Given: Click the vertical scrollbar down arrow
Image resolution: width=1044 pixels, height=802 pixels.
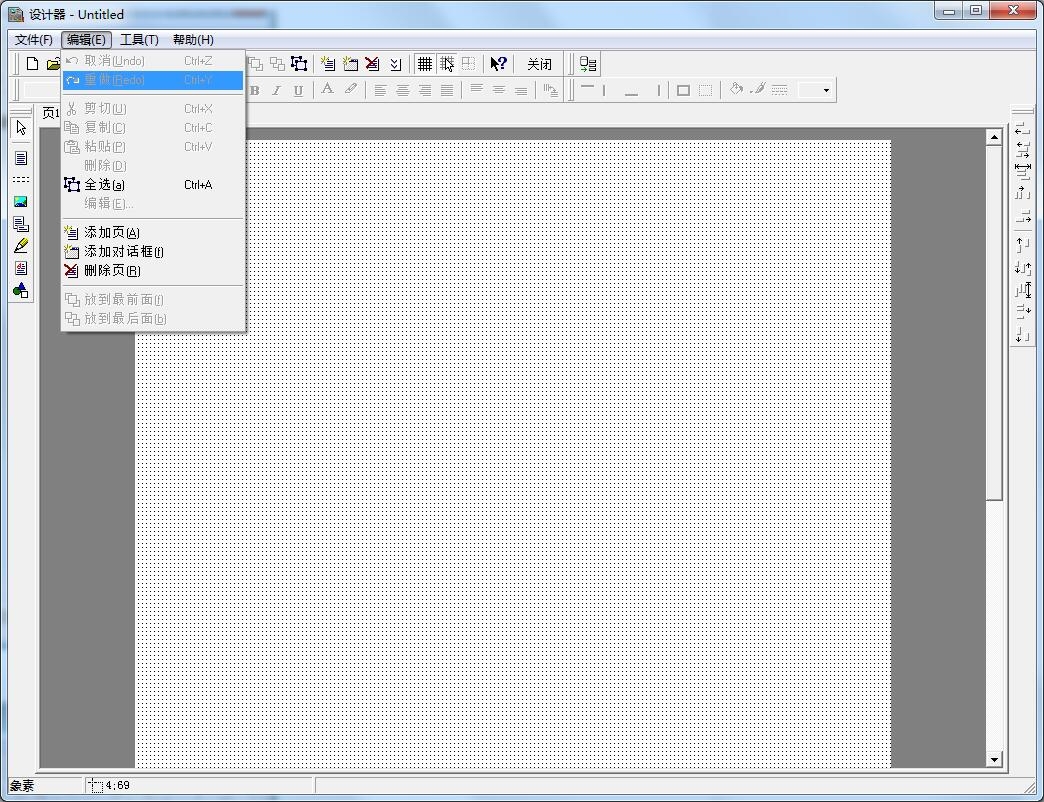Looking at the screenshot, I should coord(994,759).
